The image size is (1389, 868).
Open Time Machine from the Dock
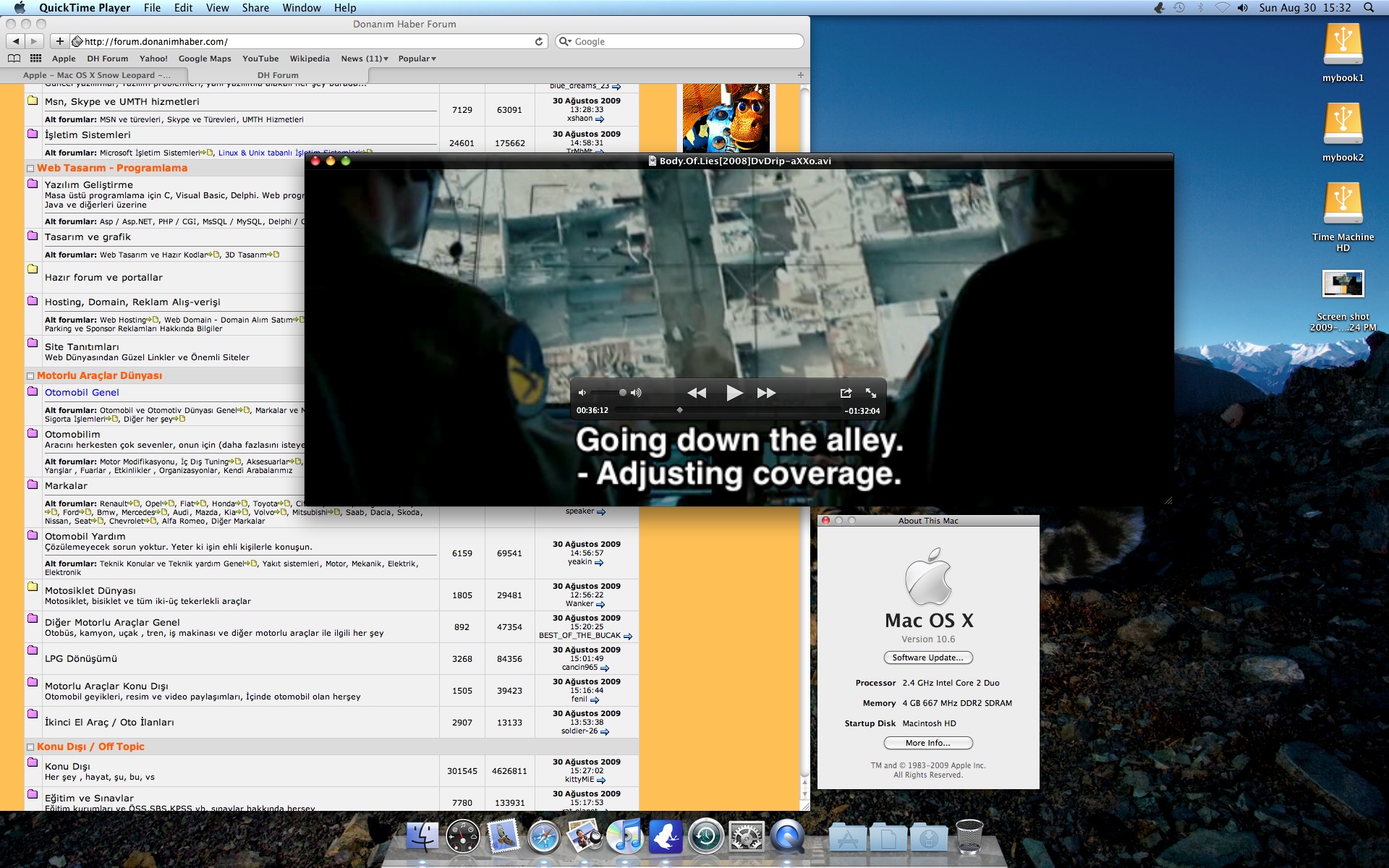pos(706,838)
